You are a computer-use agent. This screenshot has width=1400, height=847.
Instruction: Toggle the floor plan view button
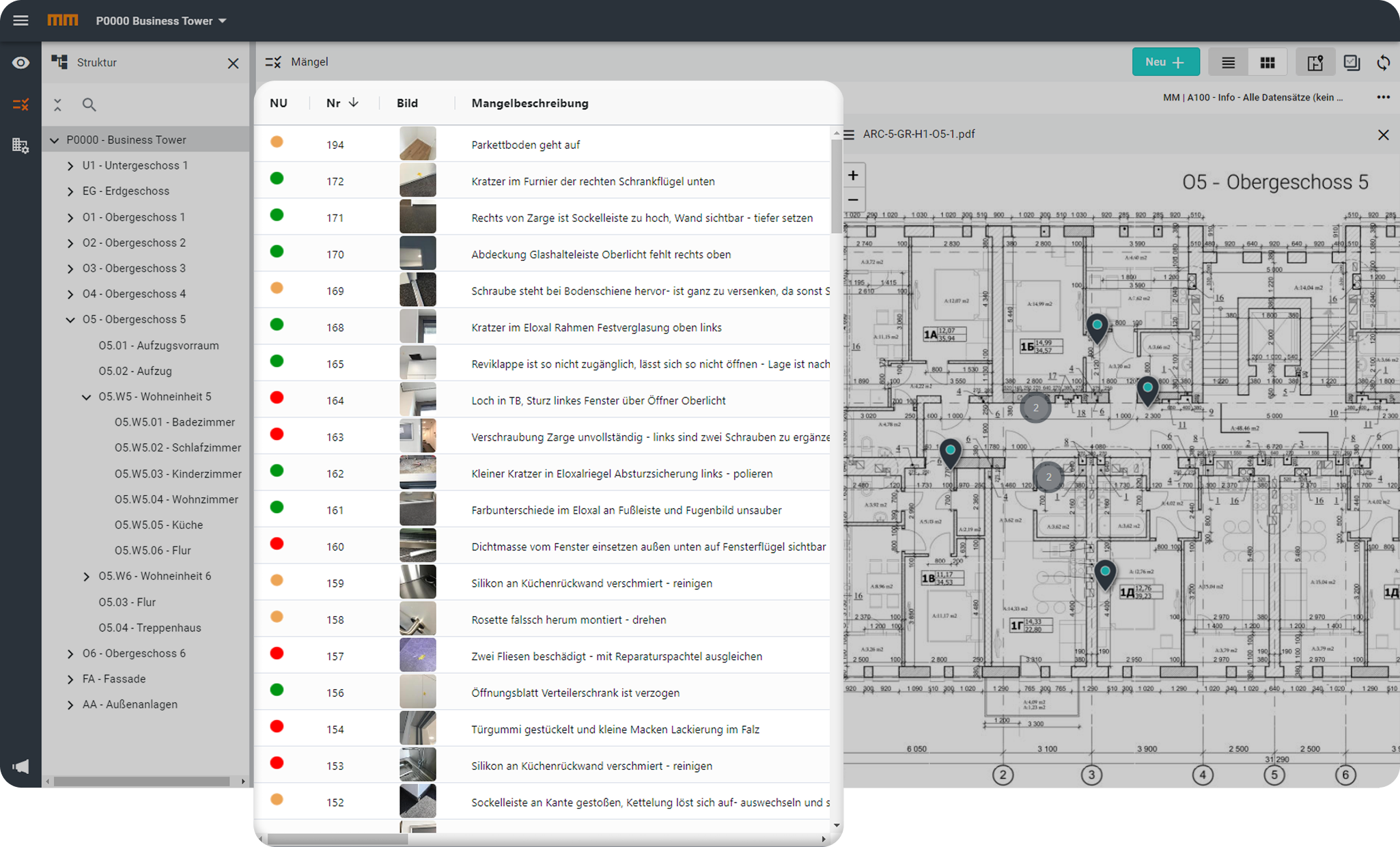(1315, 62)
